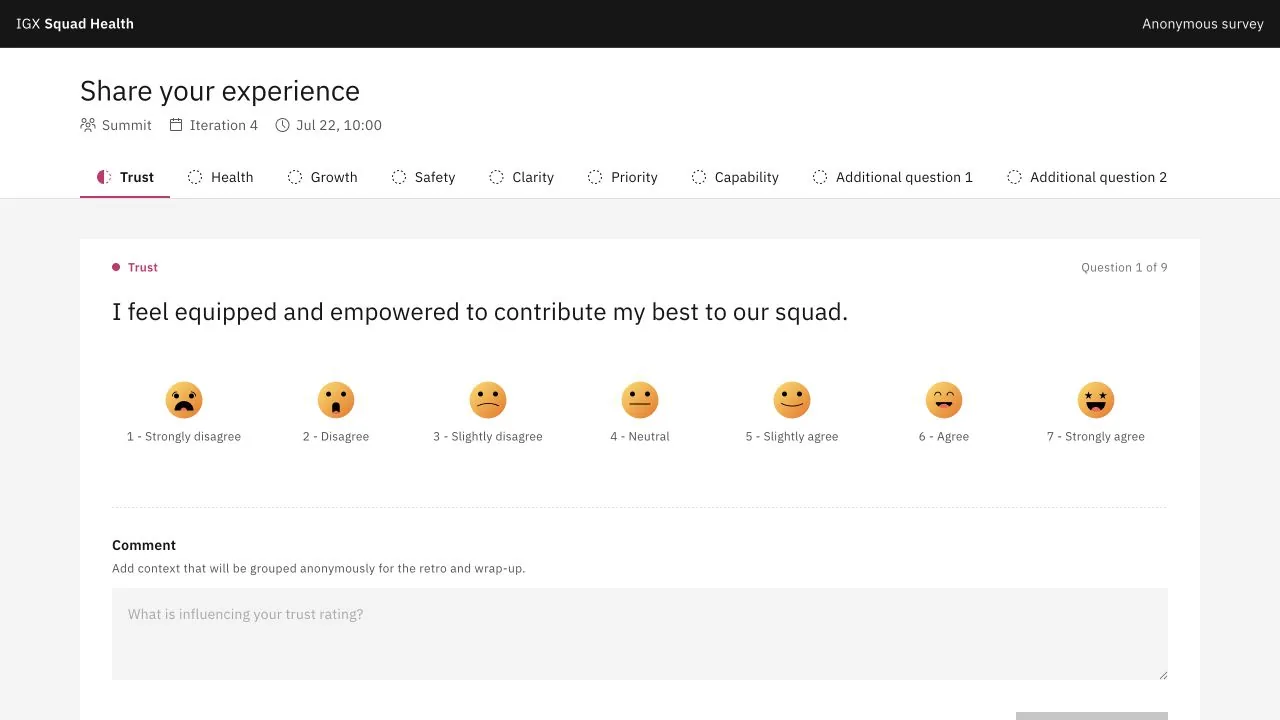This screenshot has width=1280, height=720.
Task: Click the Anonymous survey header text
Action: [x=1203, y=24]
